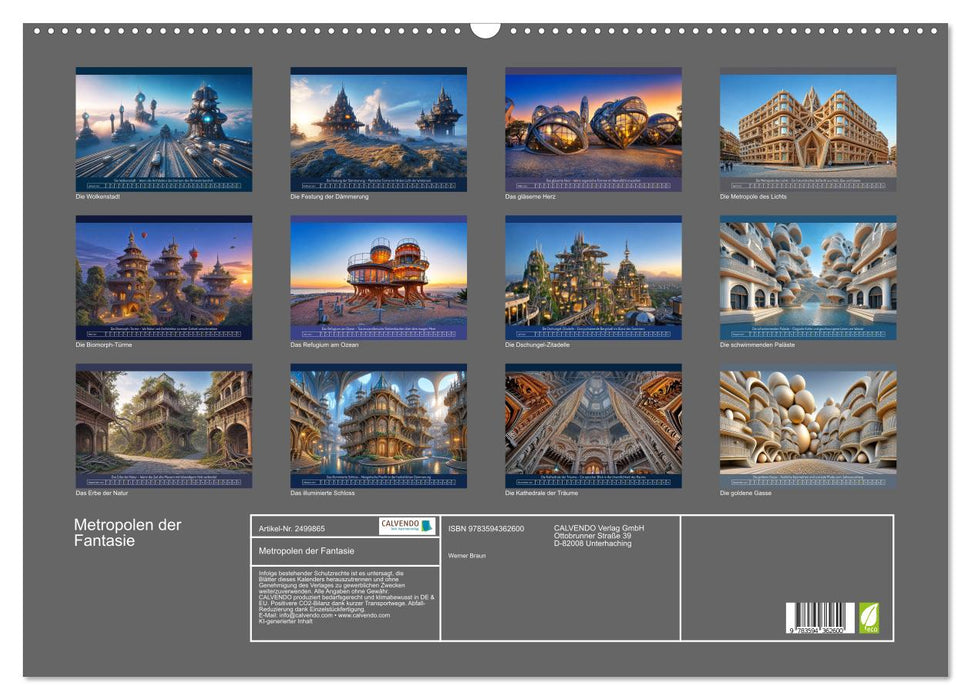
Task: Click the caption 'Die schwimmenden Paläste'
Action: coord(757,345)
